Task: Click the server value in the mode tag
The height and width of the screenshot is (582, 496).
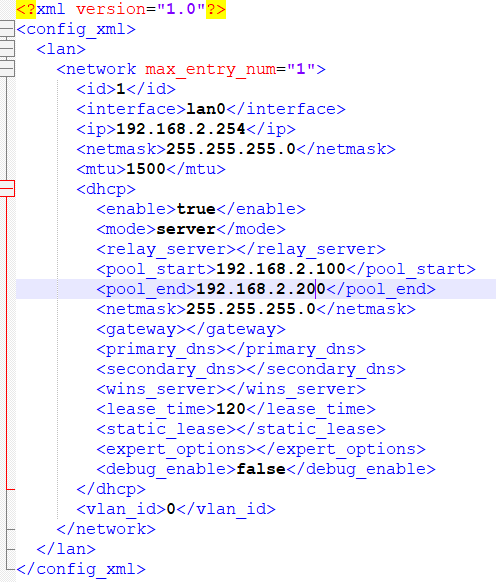Action: pyautogui.click(x=186, y=229)
